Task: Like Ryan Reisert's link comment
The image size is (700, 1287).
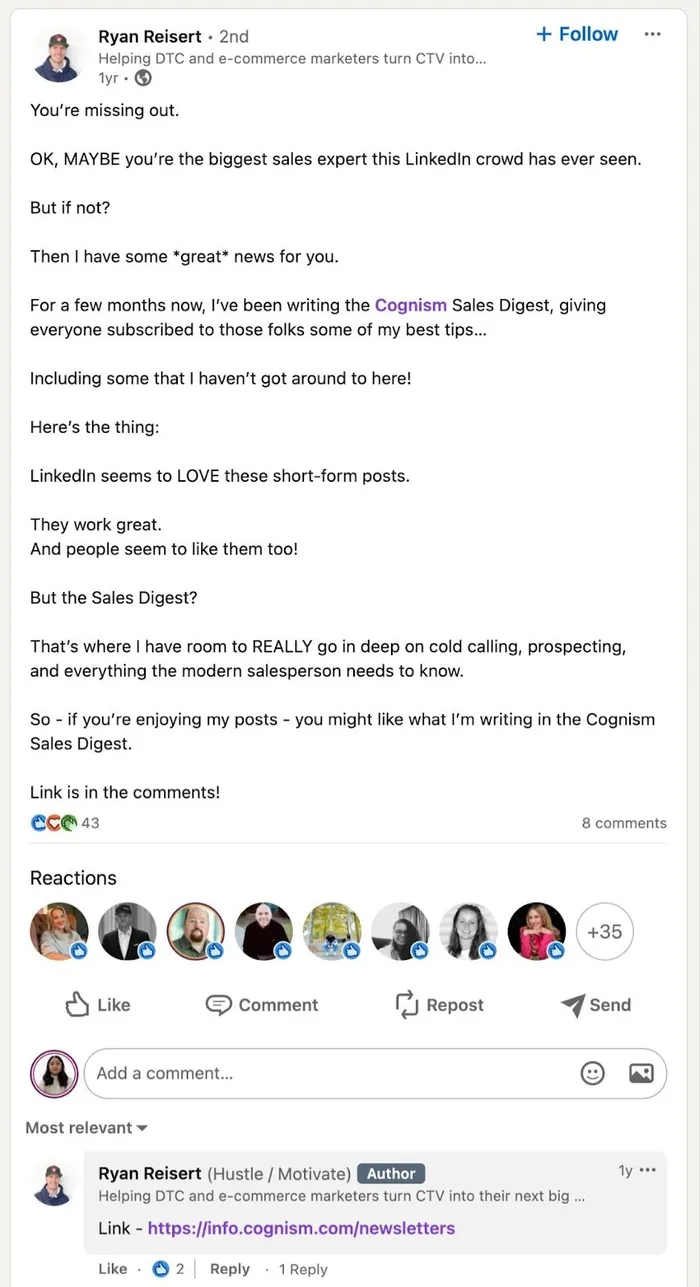Action: (112, 1269)
